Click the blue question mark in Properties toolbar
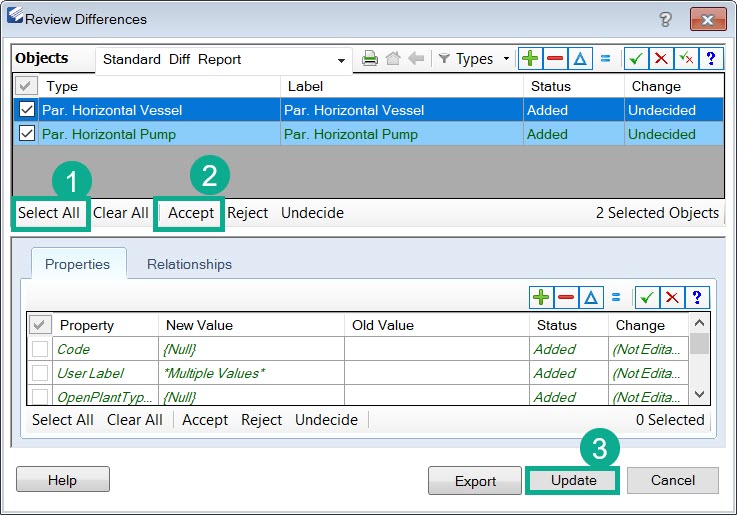The image size is (737, 515). pos(697,297)
